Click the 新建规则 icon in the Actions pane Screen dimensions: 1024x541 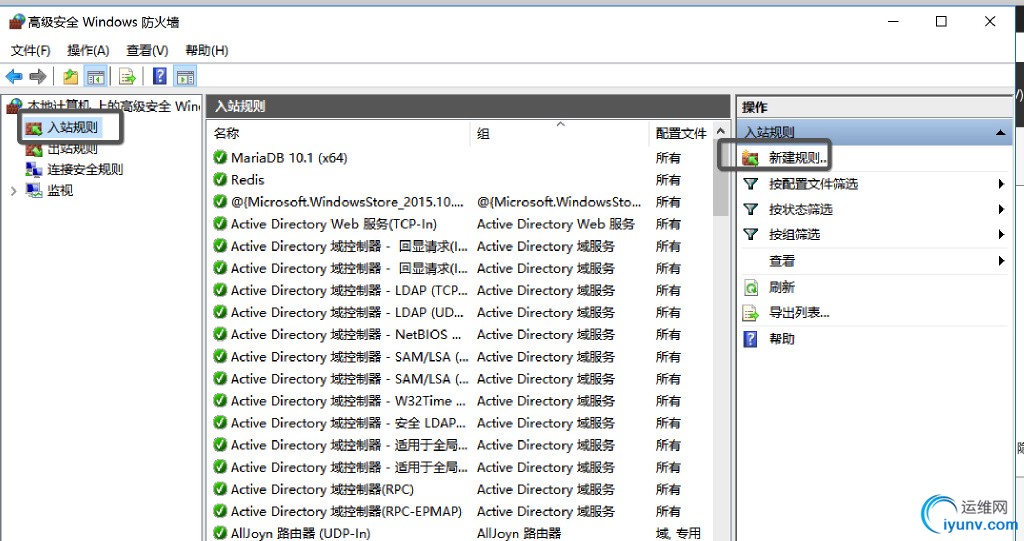tap(751, 157)
